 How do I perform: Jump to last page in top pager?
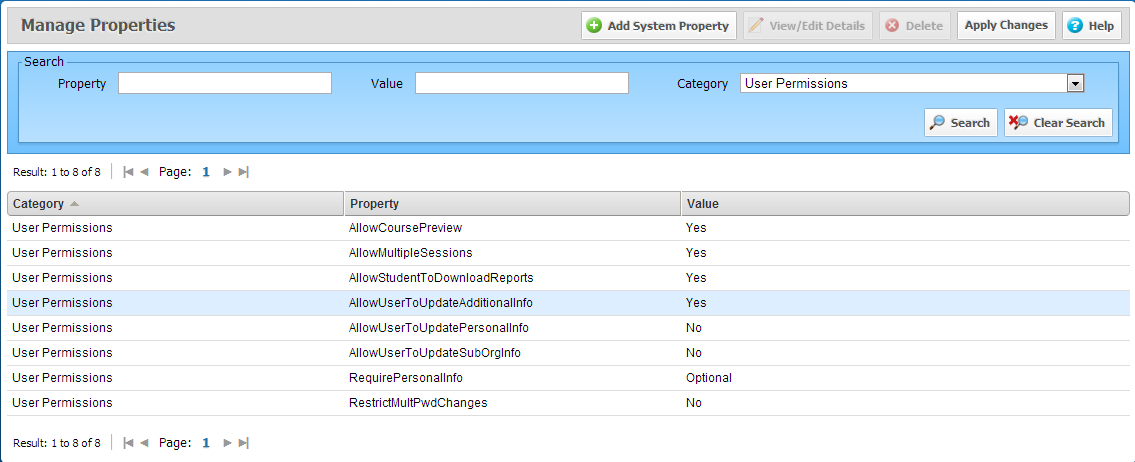[243, 172]
